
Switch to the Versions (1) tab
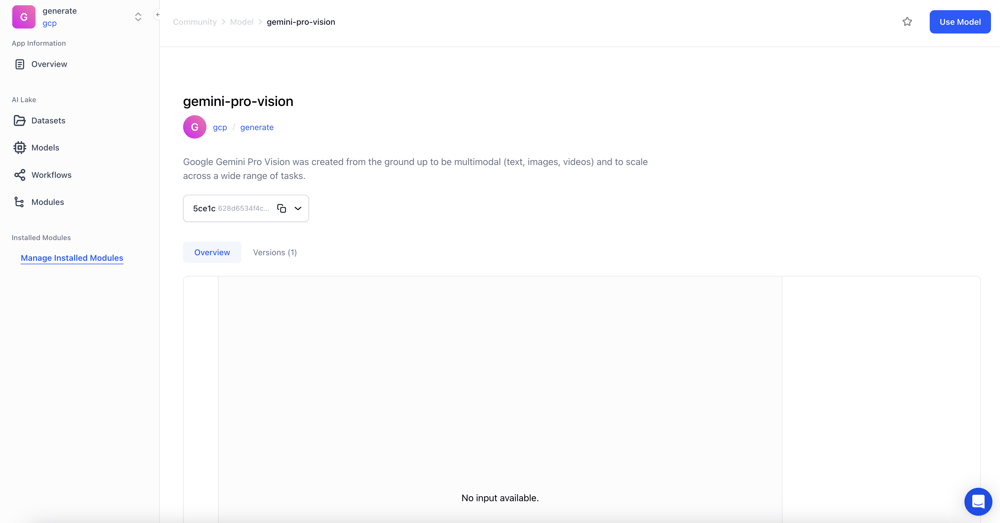point(275,253)
